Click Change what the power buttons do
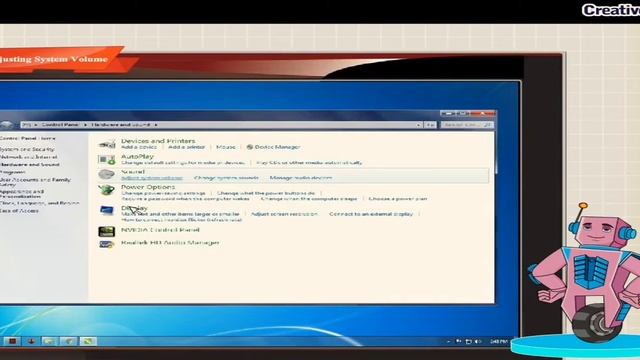This screenshot has width=640, height=360. pyautogui.click(x=266, y=193)
